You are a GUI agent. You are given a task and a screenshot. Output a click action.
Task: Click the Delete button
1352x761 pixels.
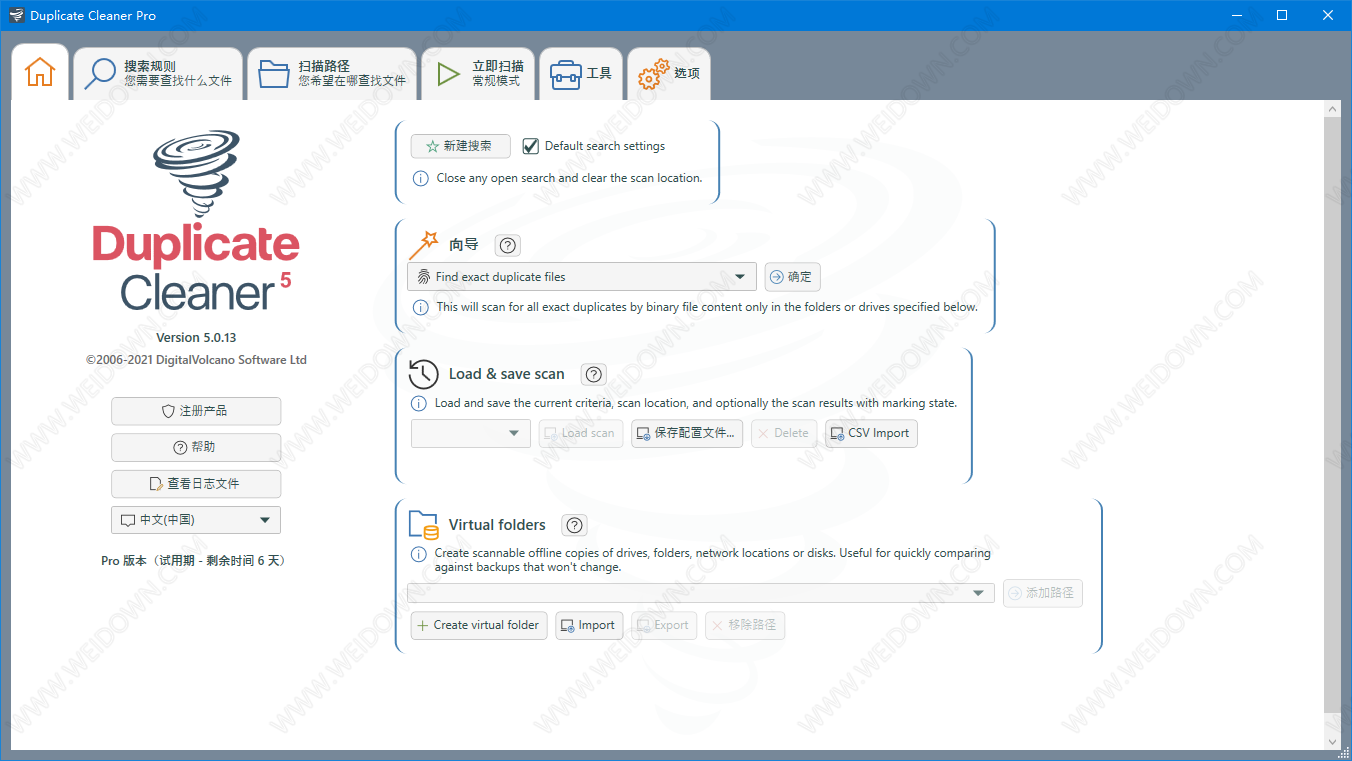coord(784,433)
